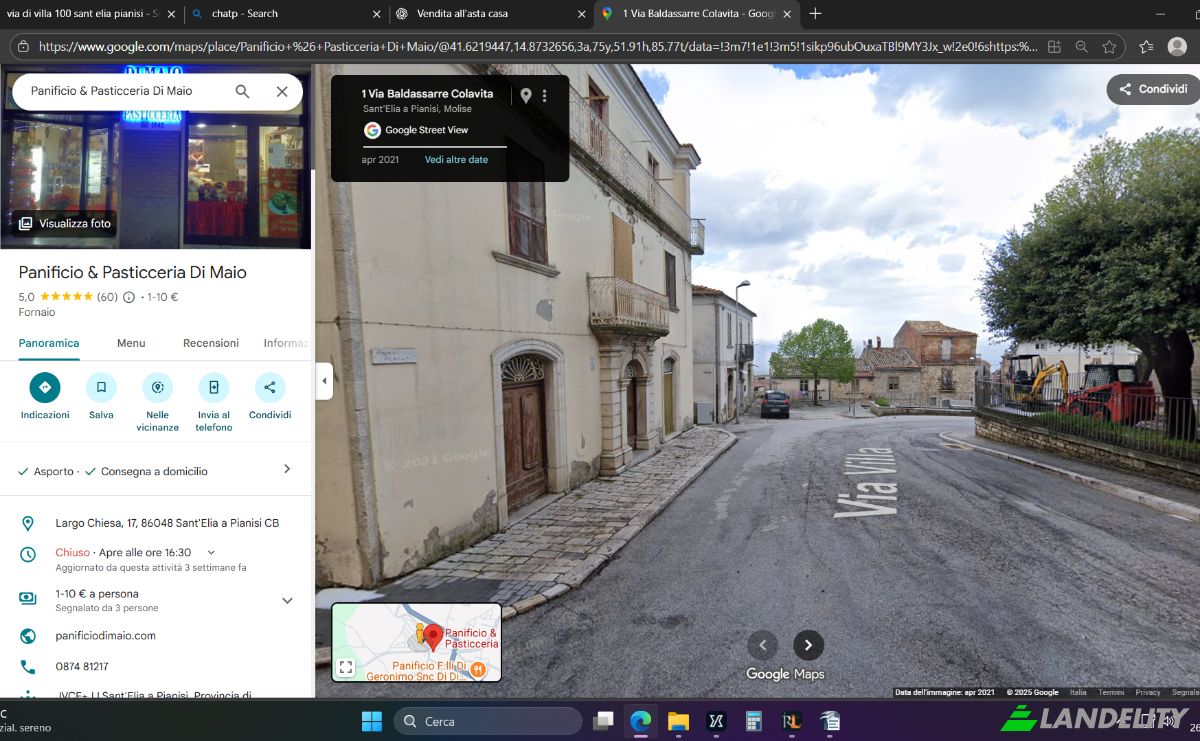Search nearby with Nelle vicinanze icon
This screenshot has width=1200, height=741.
157,387
